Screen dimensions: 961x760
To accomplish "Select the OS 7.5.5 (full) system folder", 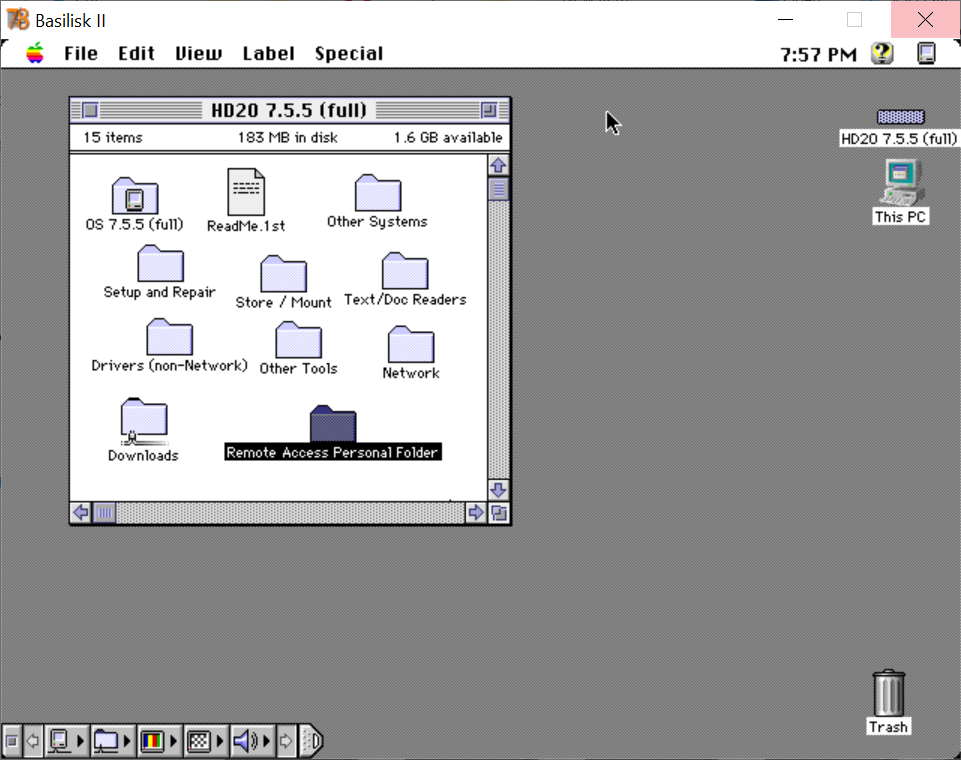I will [135, 196].
